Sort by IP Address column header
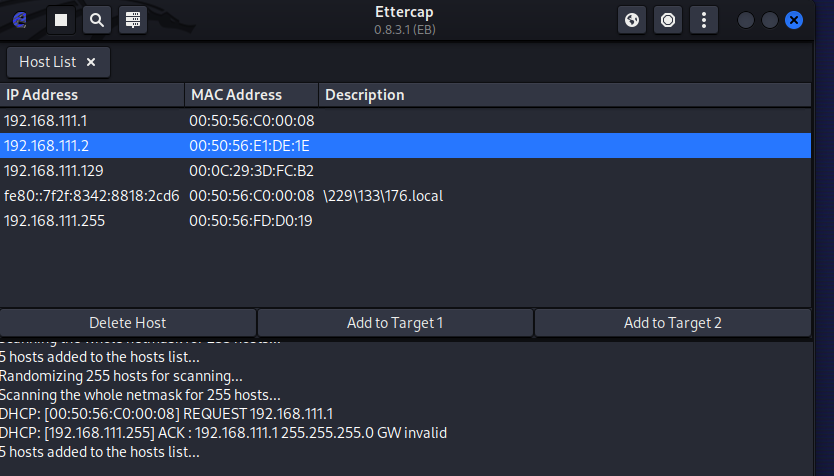Screen dimensions: 834x476 92,95
